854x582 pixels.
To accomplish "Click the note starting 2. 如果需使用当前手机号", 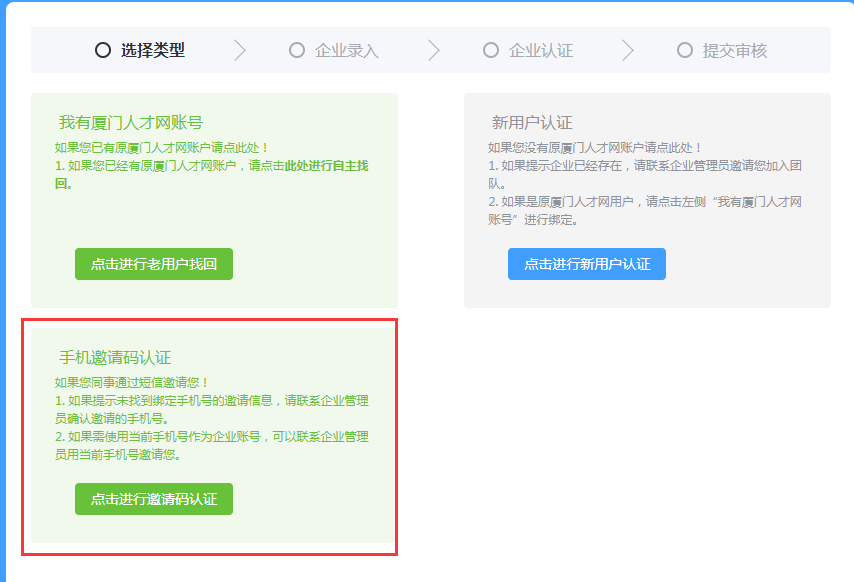I will (x=211, y=445).
